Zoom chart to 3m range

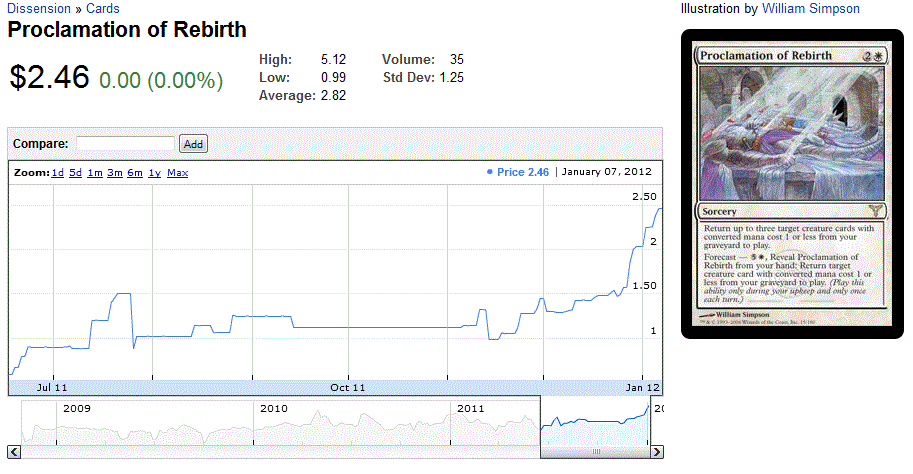click(115, 173)
